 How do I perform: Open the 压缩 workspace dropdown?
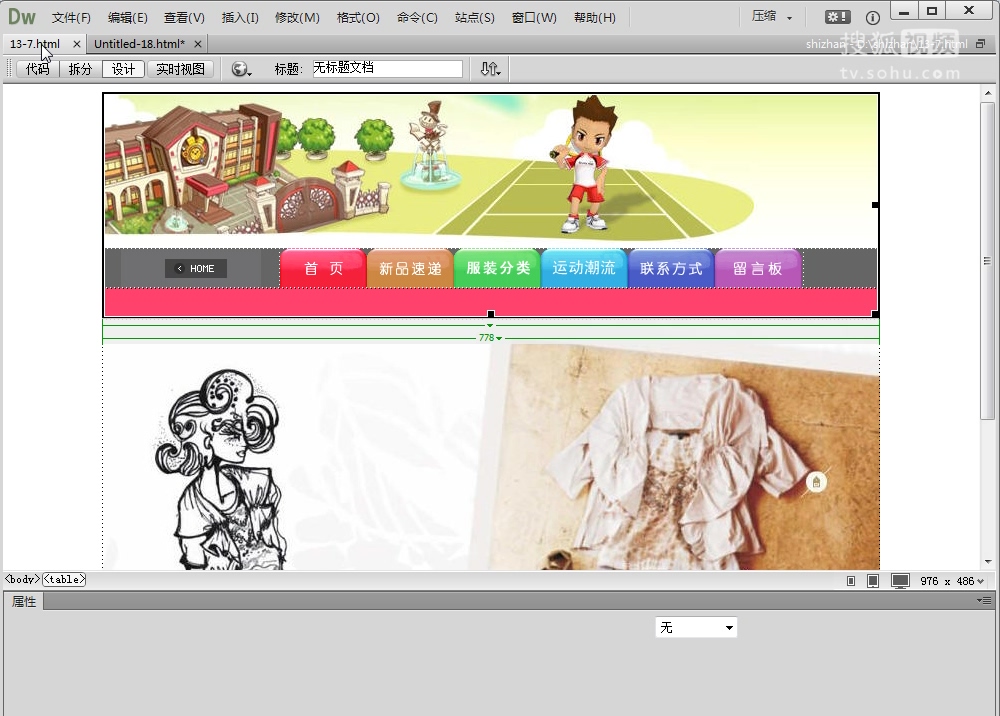click(772, 17)
